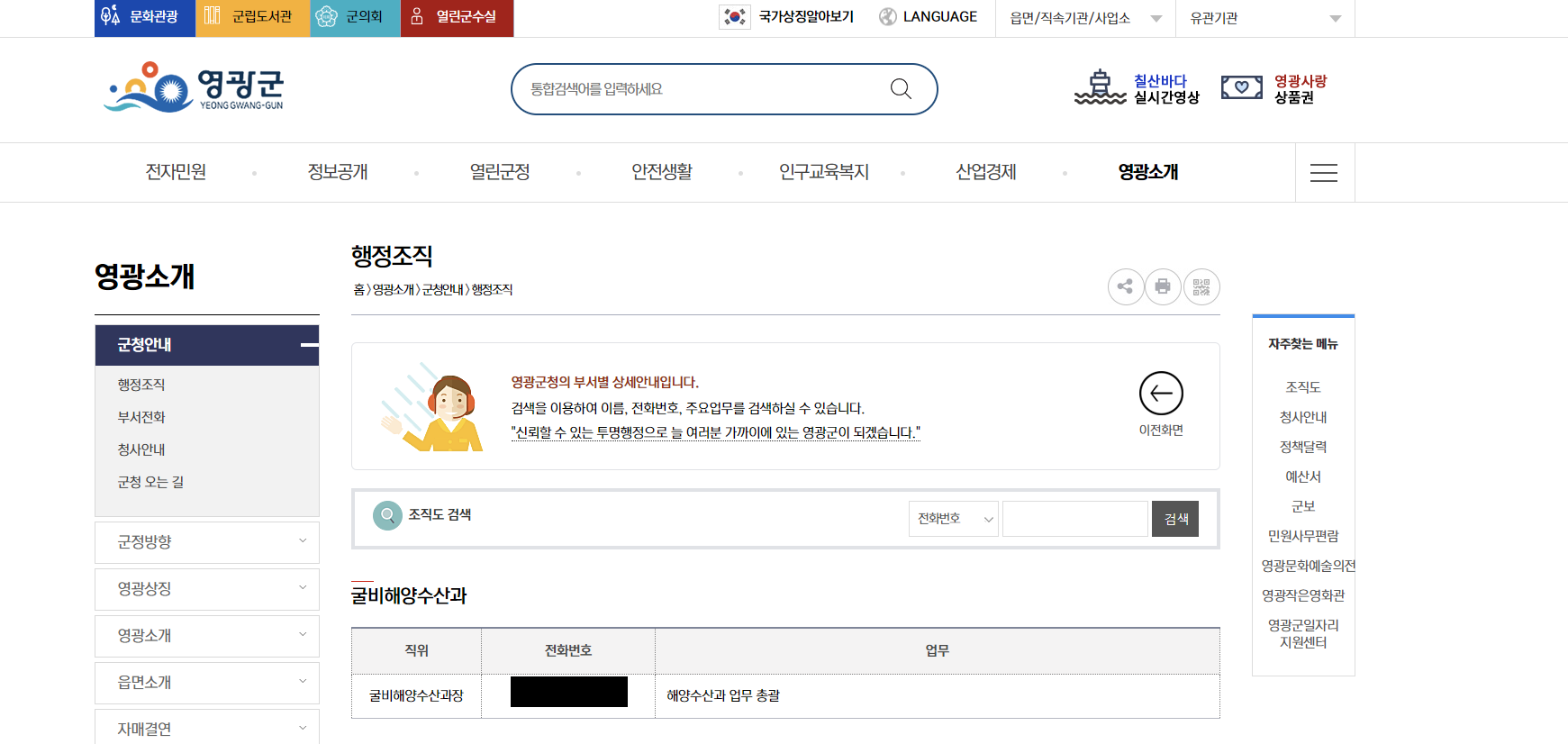Open 조직도 in frequent menu

(1303, 387)
